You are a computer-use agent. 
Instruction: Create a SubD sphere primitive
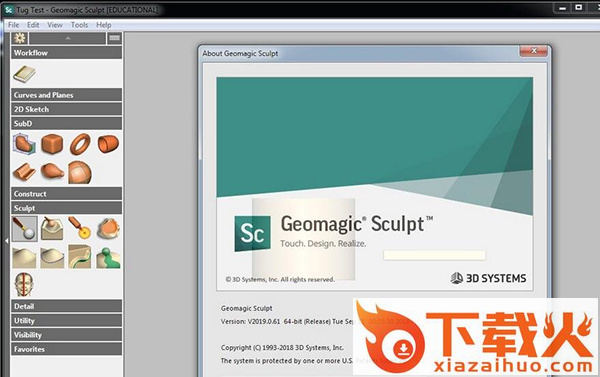(80, 172)
